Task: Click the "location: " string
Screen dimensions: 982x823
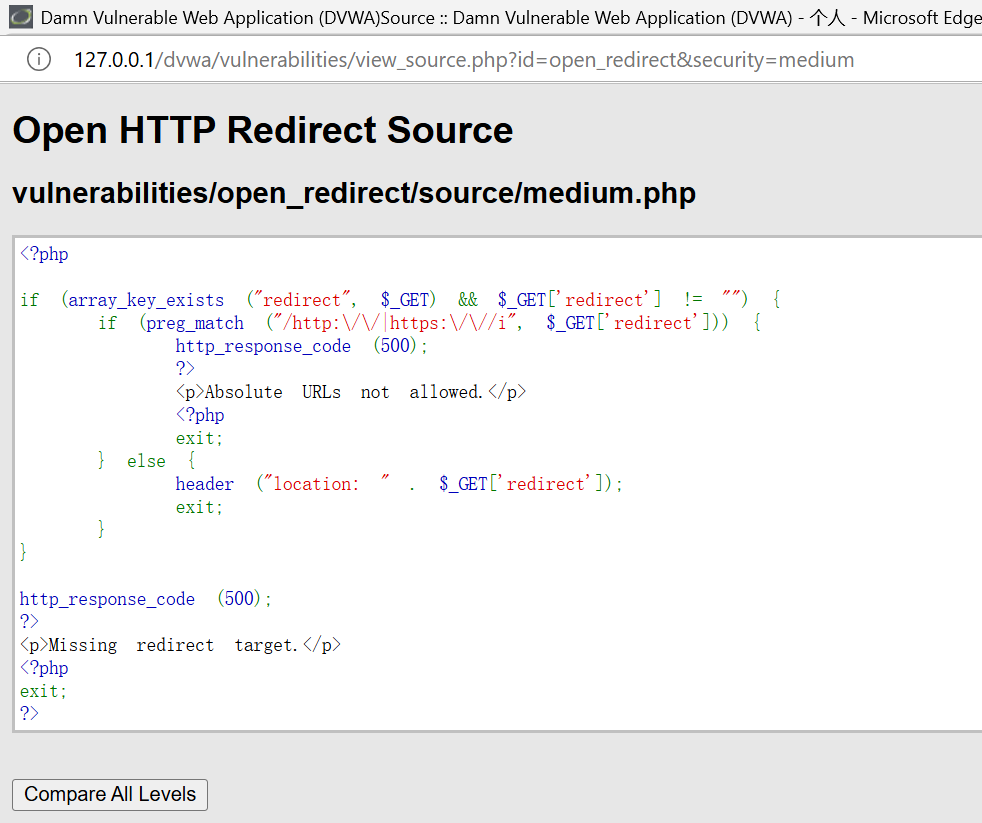Action: click(x=326, y=484)
